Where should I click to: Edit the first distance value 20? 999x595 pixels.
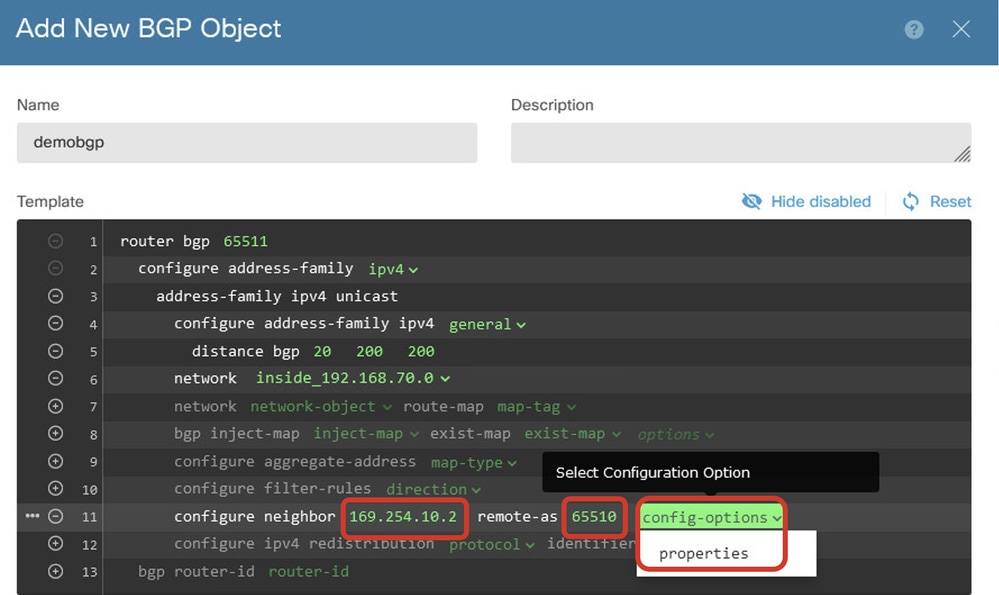point(322,352)
